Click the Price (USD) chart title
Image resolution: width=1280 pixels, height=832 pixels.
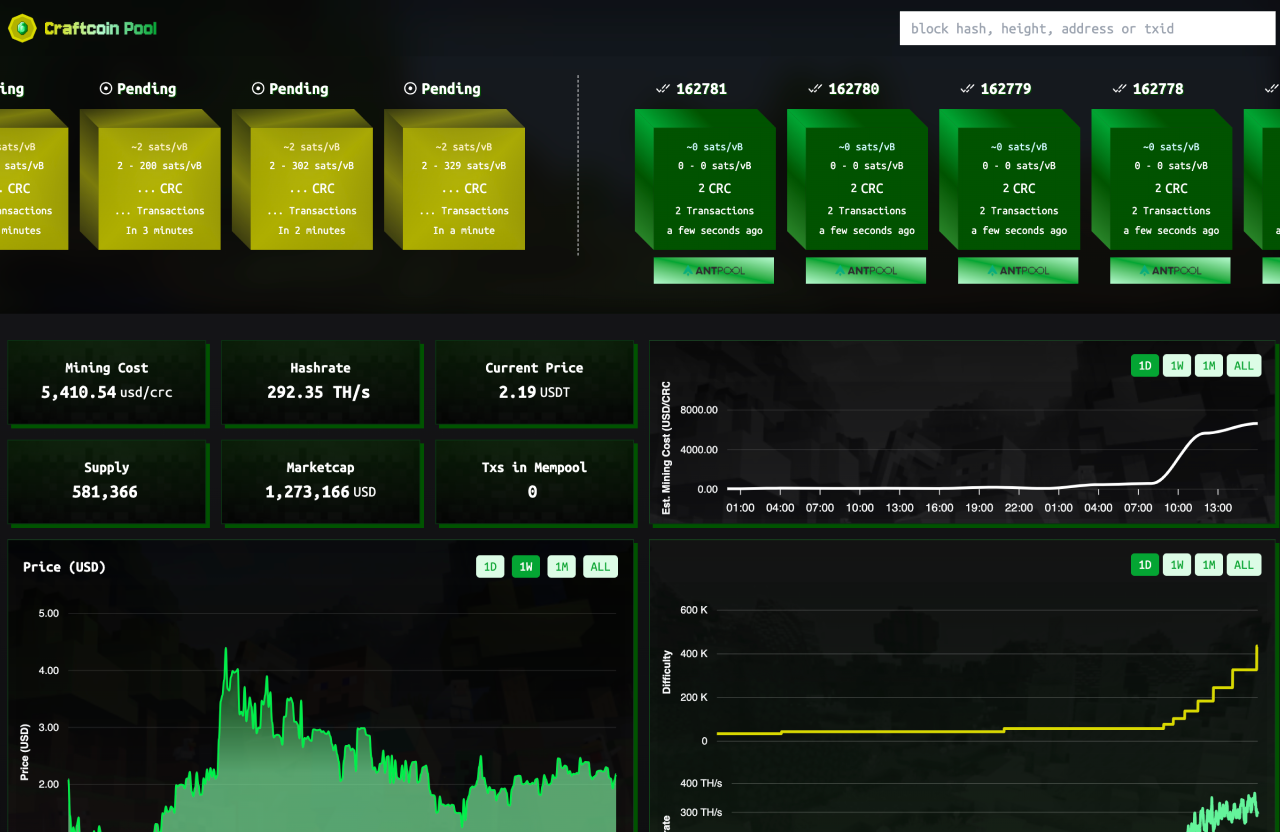(64, 567)
